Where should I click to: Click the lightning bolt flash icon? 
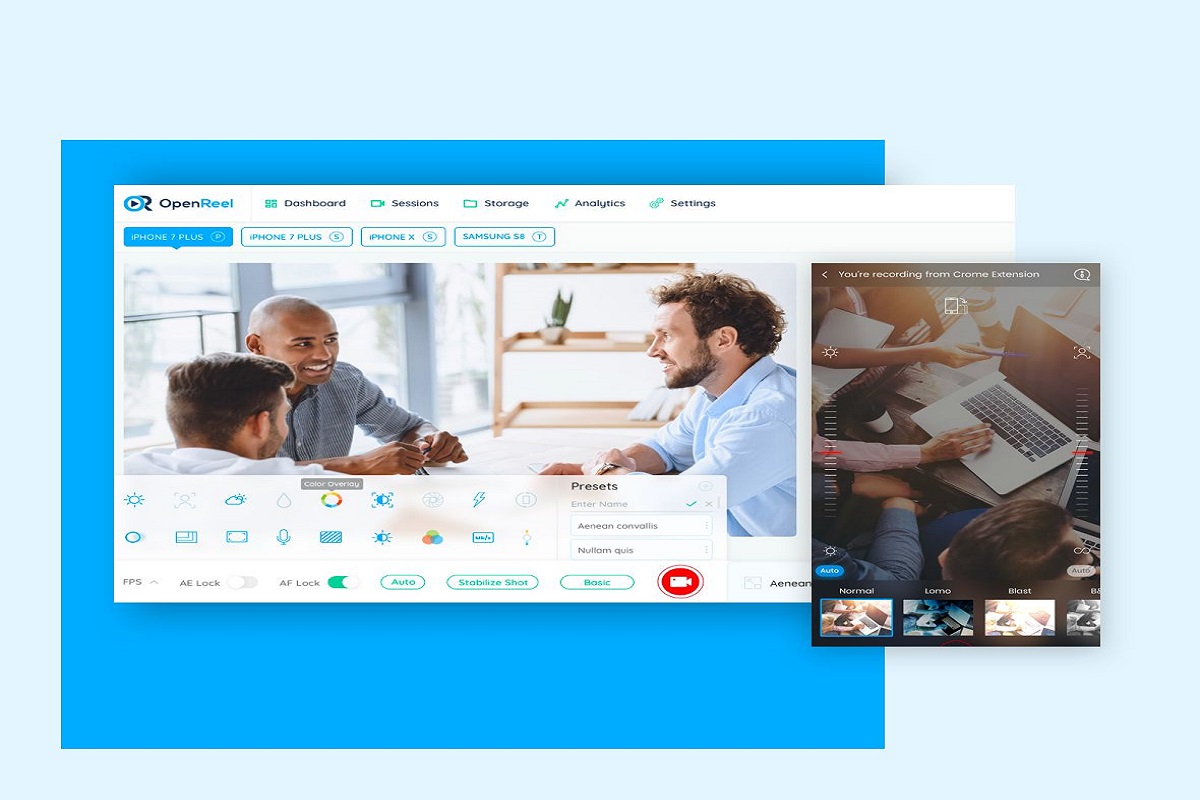[479, 500]
